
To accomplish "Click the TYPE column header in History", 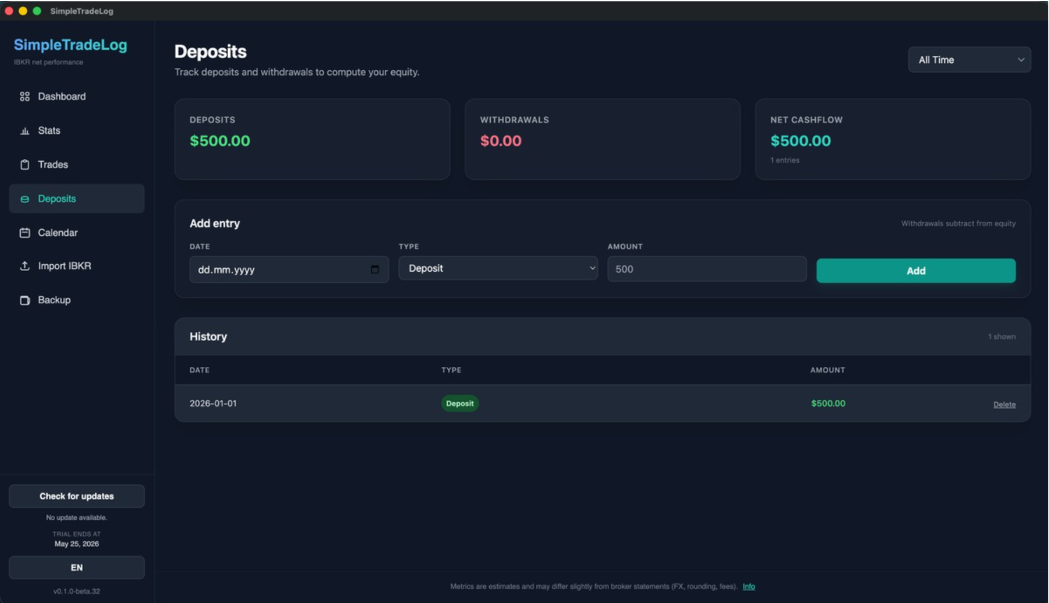I will click(x=451, y=370).
